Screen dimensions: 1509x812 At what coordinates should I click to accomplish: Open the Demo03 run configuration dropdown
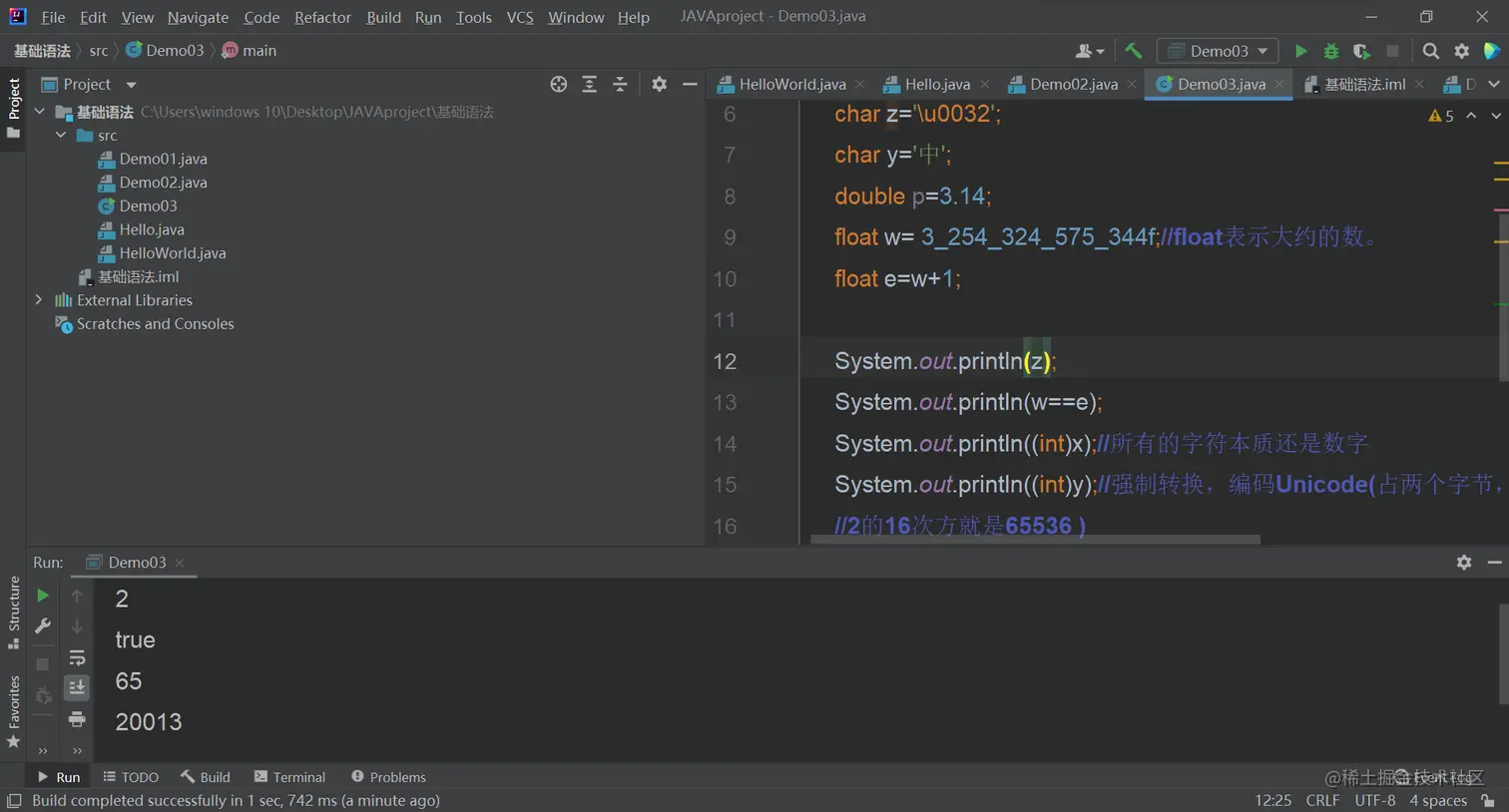[1218, 51]
